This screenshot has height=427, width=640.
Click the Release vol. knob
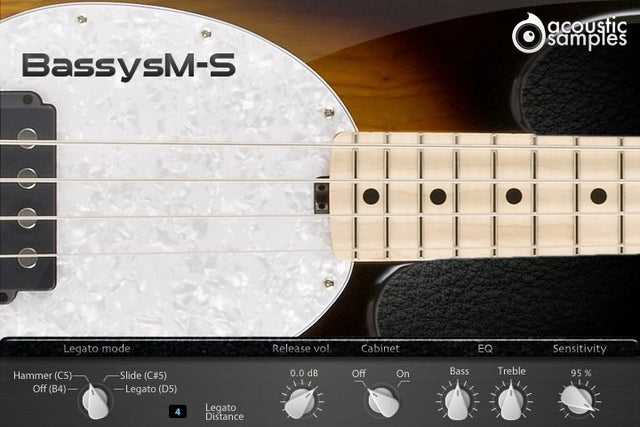point(299,402)
